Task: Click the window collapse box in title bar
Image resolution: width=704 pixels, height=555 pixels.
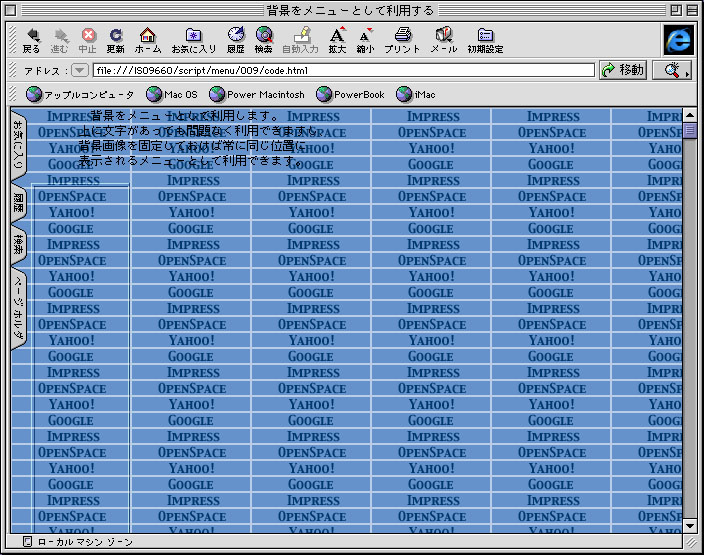Action: pos(692,10)
